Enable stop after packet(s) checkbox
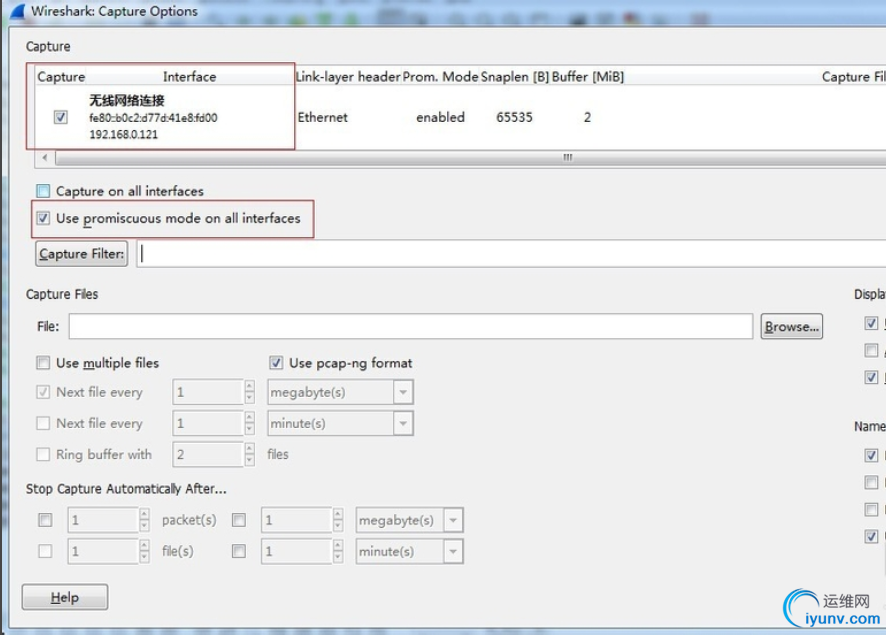The image size is (886, 635). 45,520
